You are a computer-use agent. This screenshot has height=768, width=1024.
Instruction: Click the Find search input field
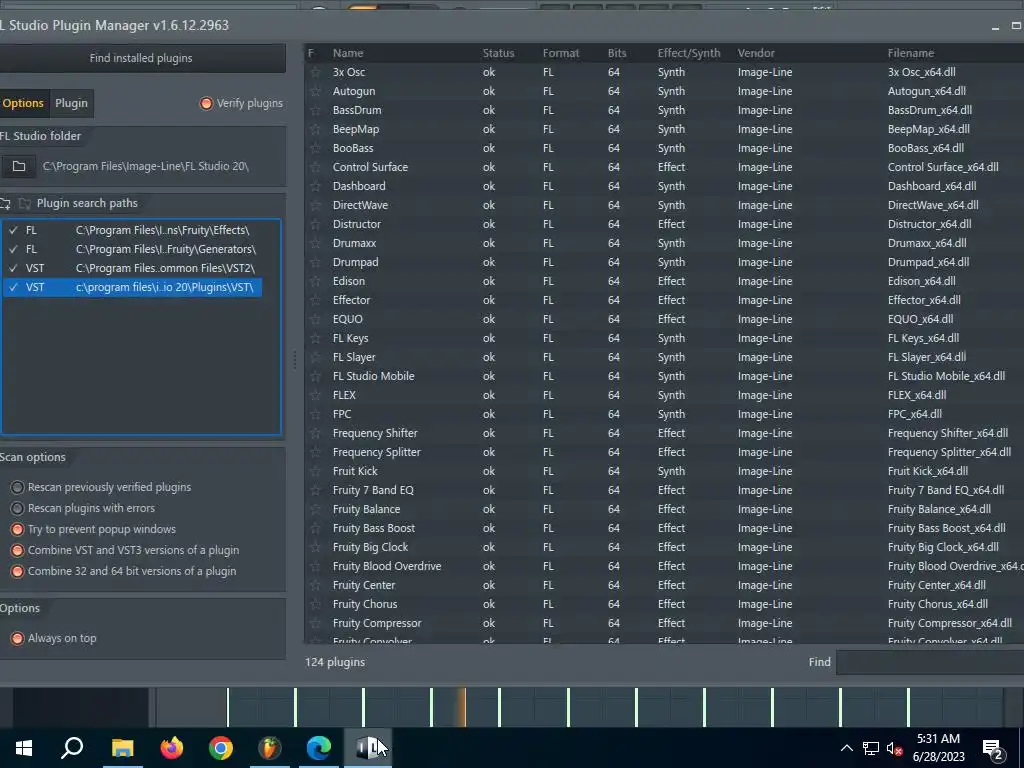(x=930, y=662)
